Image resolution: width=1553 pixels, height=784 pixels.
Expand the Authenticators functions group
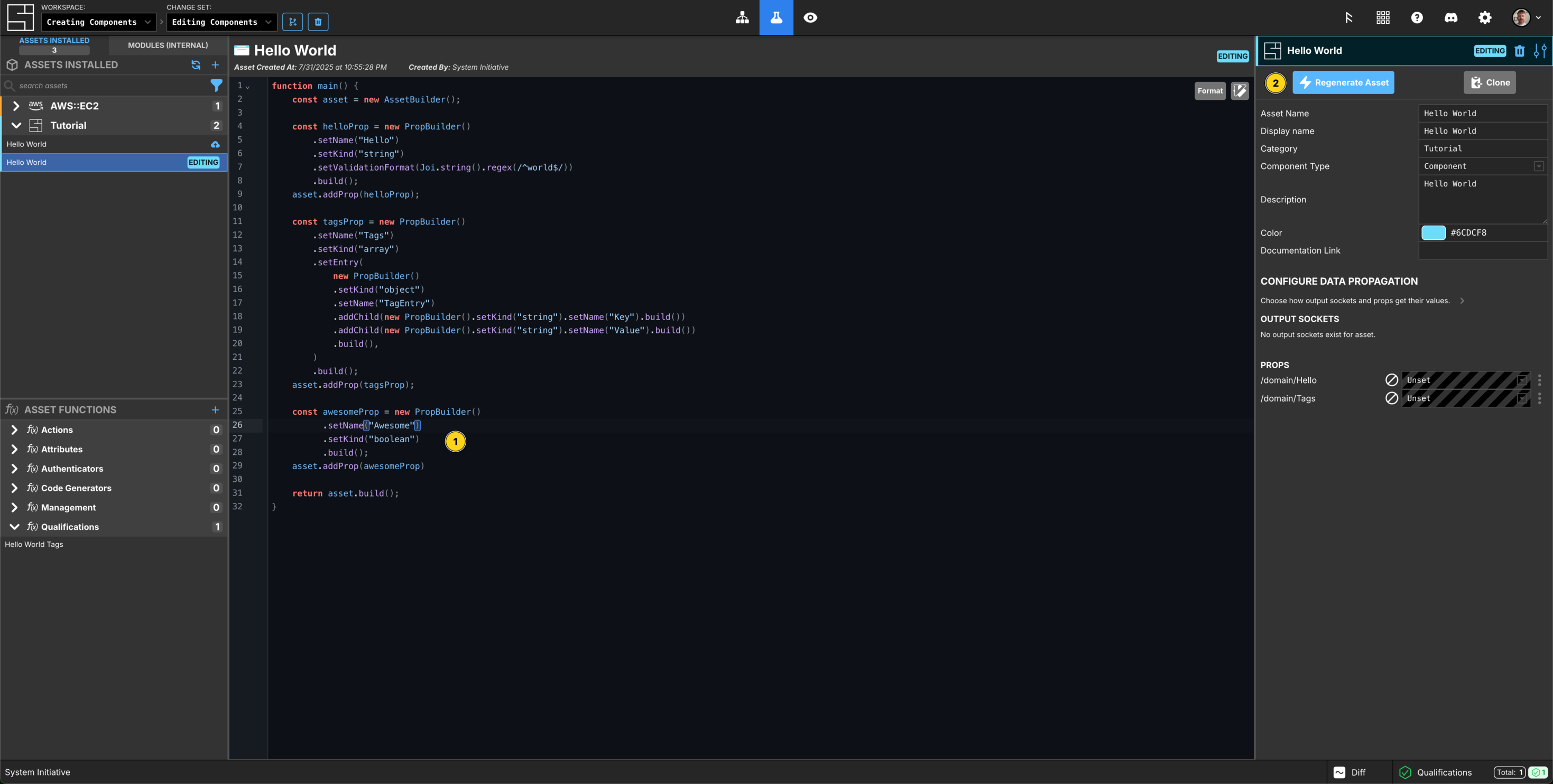(14, 468)
